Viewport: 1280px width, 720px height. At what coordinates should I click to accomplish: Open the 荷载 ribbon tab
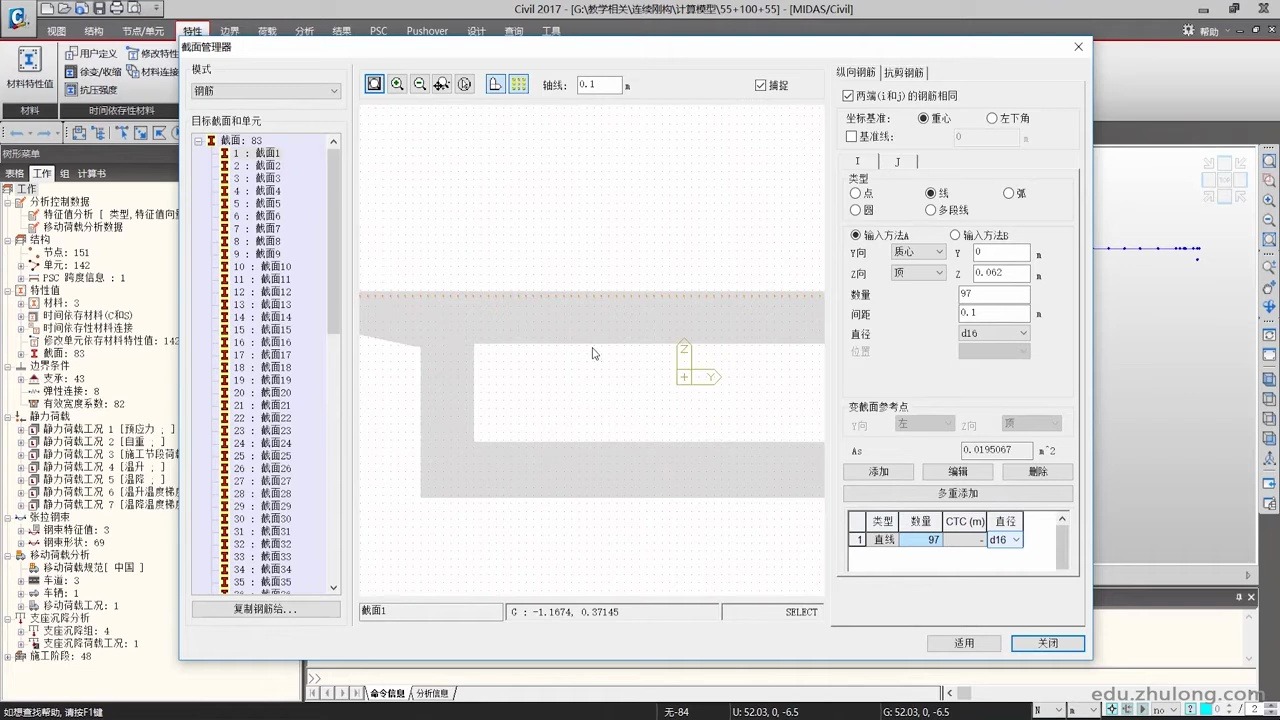click(267, 31)
